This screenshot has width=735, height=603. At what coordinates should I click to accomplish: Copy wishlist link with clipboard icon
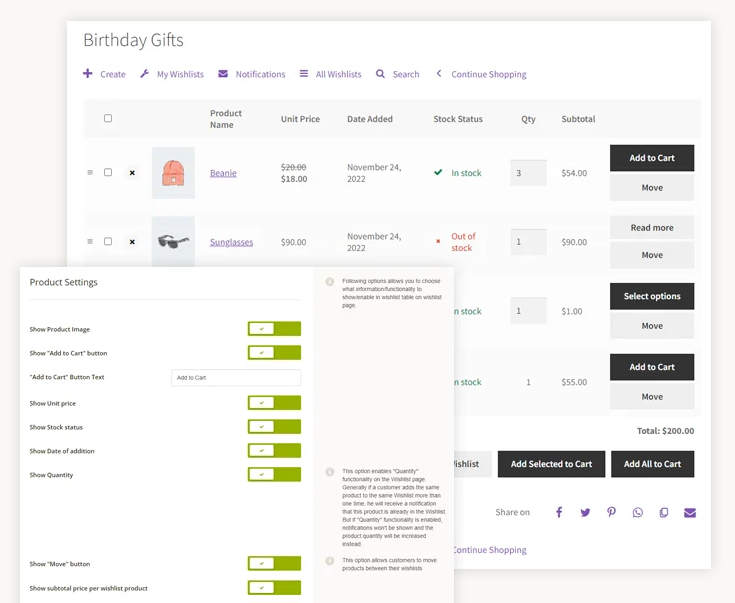pyautogui.click(x=664, y=513)
